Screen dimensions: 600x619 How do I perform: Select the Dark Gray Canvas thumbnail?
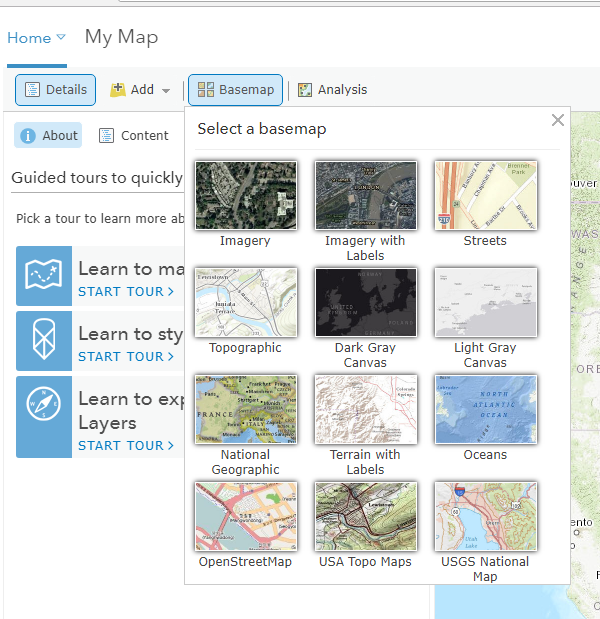pyautogui.click(x=366, y=302)
